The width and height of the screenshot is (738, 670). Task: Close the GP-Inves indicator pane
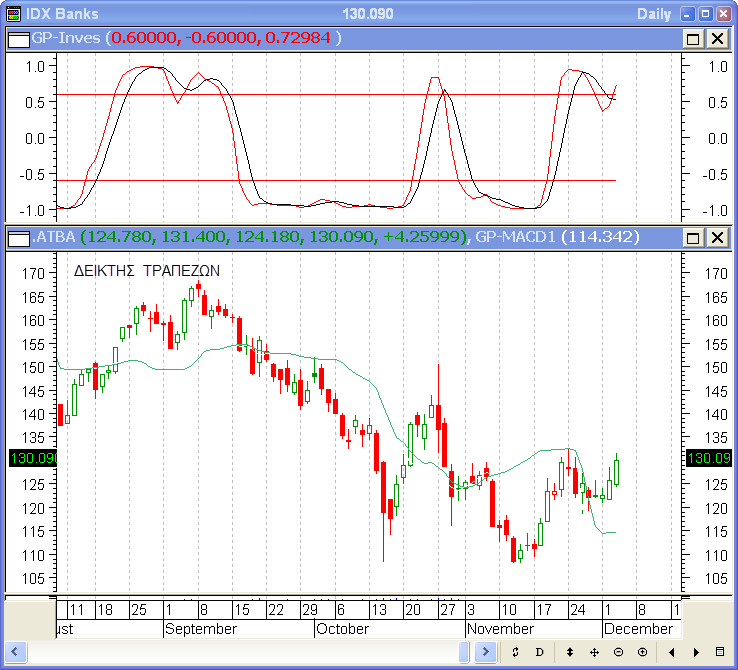click(x=717, y=38)
